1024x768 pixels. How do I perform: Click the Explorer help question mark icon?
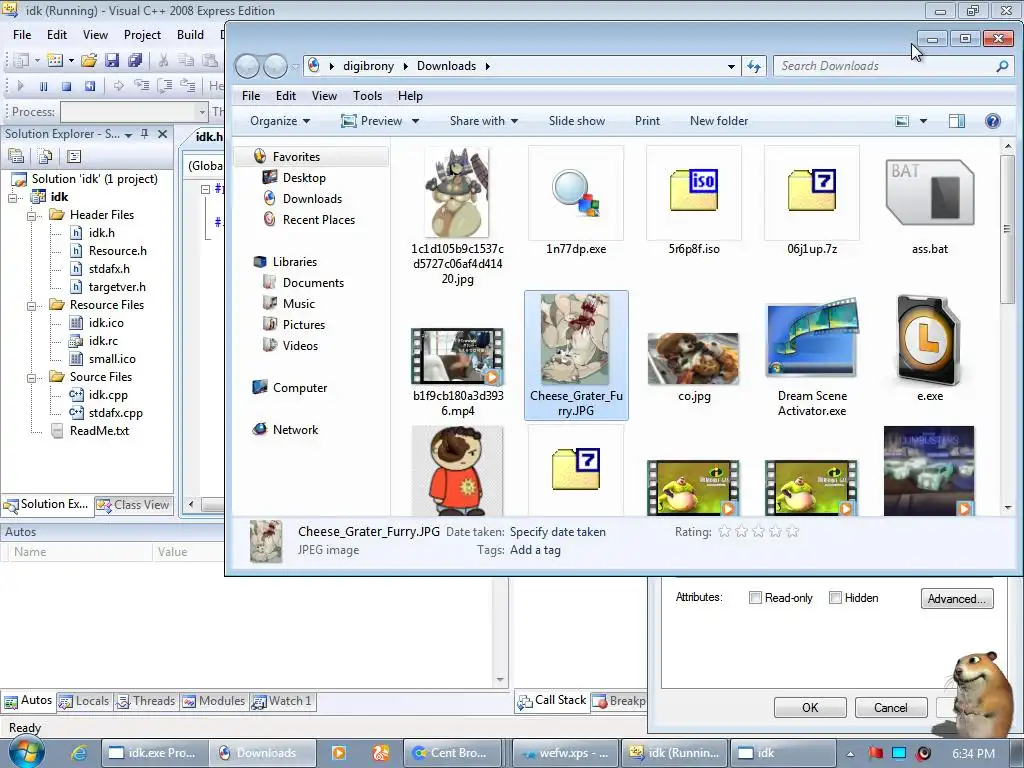993,121
